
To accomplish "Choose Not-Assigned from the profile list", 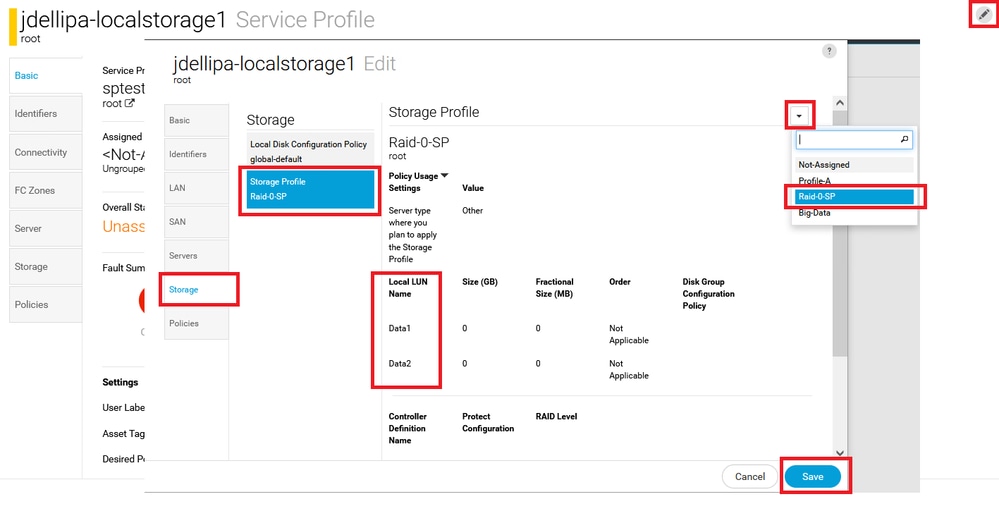I will [854, 164].
